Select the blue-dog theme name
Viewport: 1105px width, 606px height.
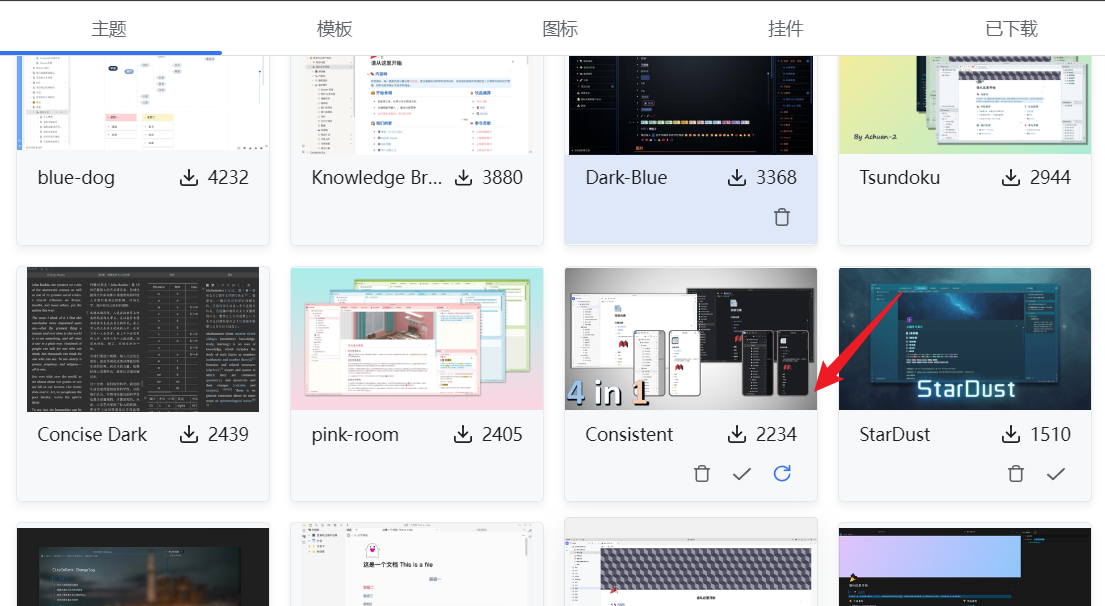click(76, 178)
